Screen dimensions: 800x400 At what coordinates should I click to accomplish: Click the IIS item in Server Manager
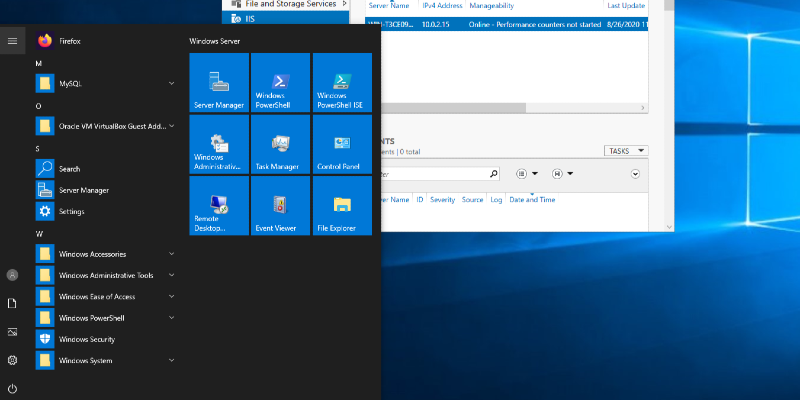click(x=286, y=19)
